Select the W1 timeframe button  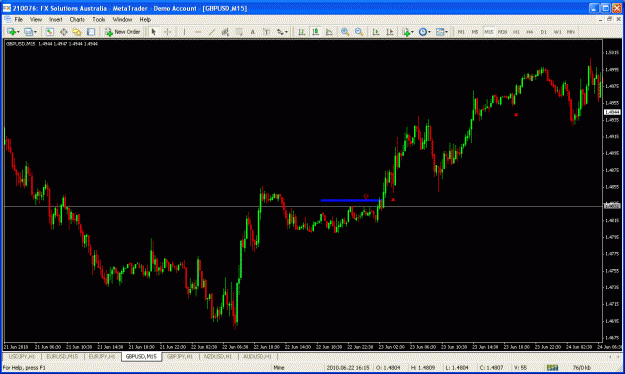557,32
